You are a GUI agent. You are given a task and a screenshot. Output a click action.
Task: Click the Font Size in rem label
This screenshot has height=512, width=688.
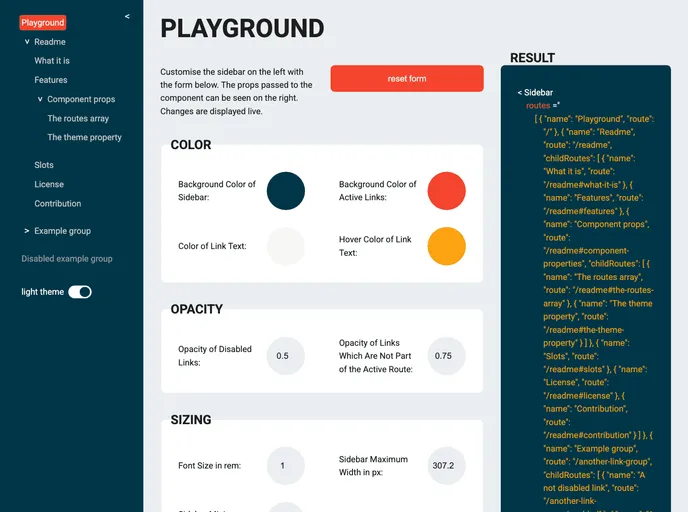coord(209,465)
